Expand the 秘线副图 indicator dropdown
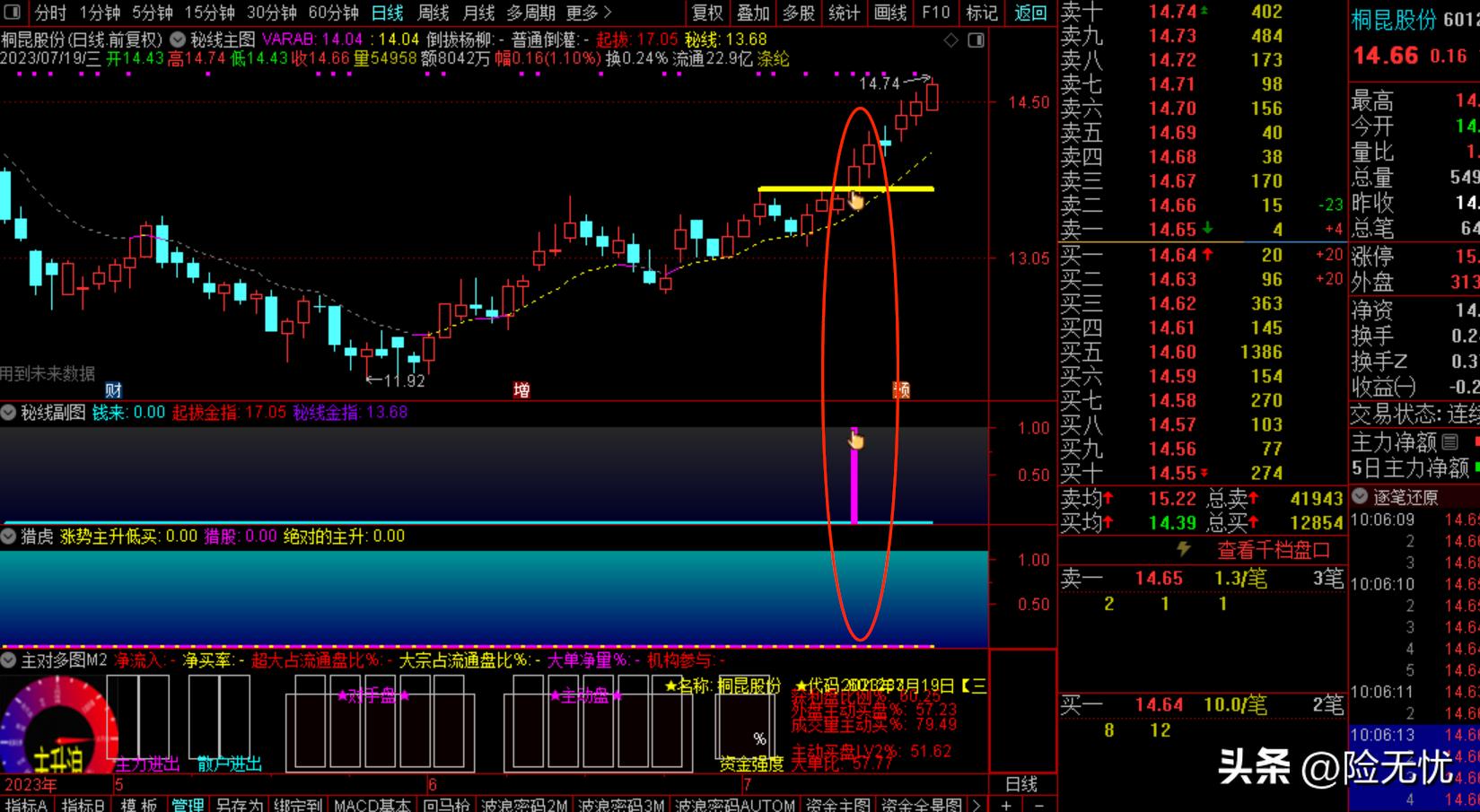The width and height of the screenshot is (1480, 812). [x=9, y=413]
